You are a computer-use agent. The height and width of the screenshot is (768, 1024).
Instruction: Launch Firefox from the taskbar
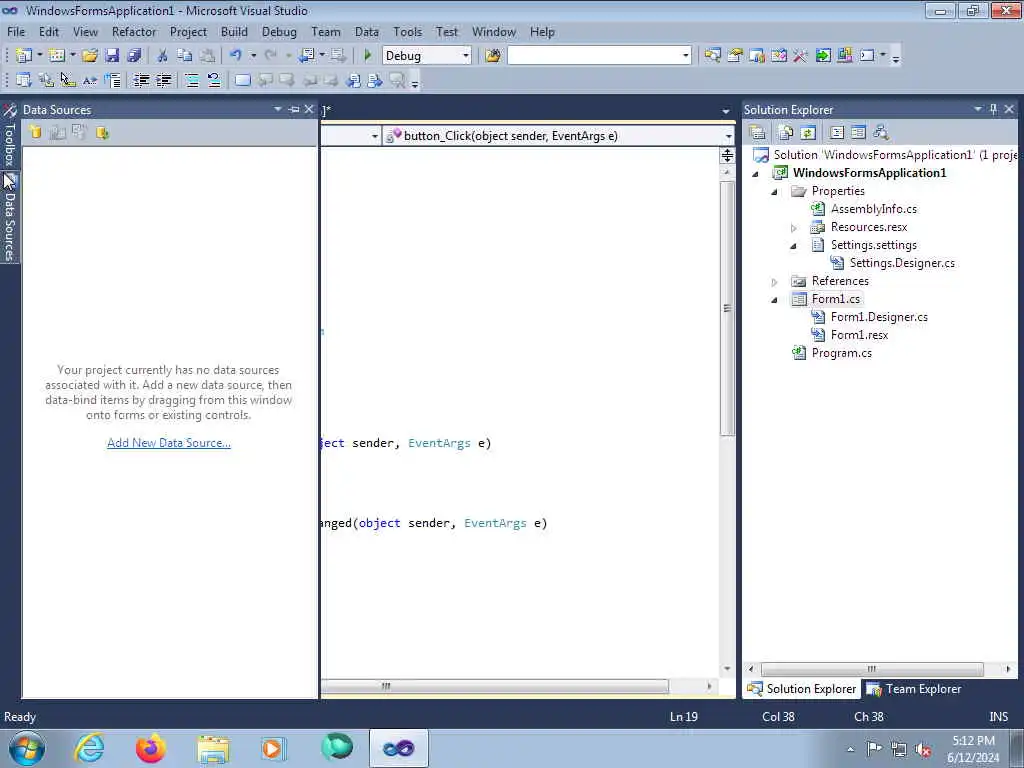(x=151, y=748)
